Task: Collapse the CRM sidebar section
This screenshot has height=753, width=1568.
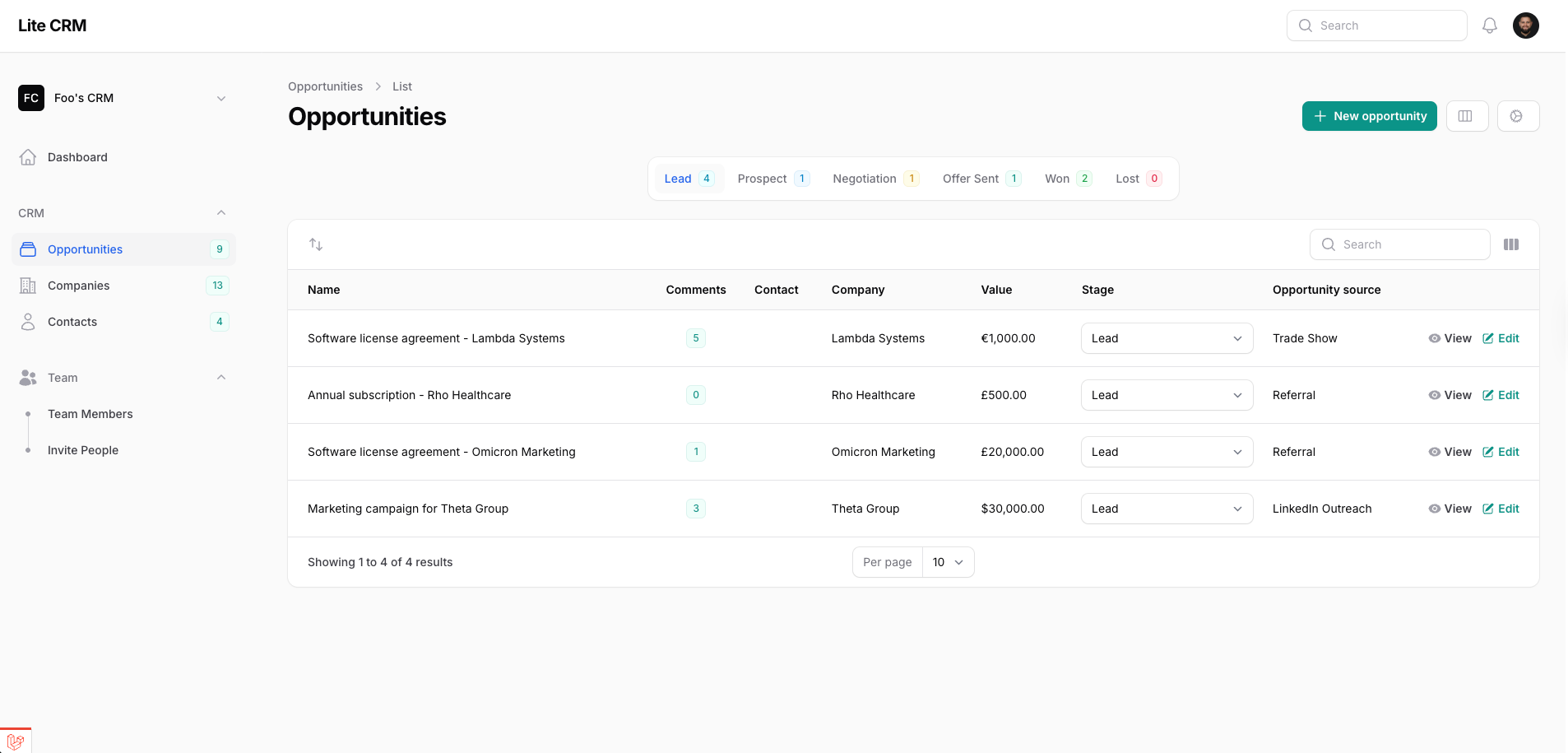Action: click(220, 213)
